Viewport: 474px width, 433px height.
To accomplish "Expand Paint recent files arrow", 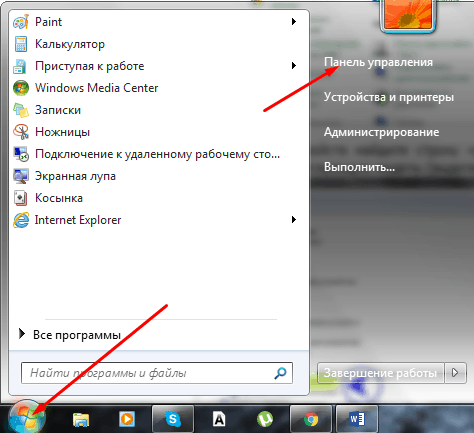I will coord(294,22).
